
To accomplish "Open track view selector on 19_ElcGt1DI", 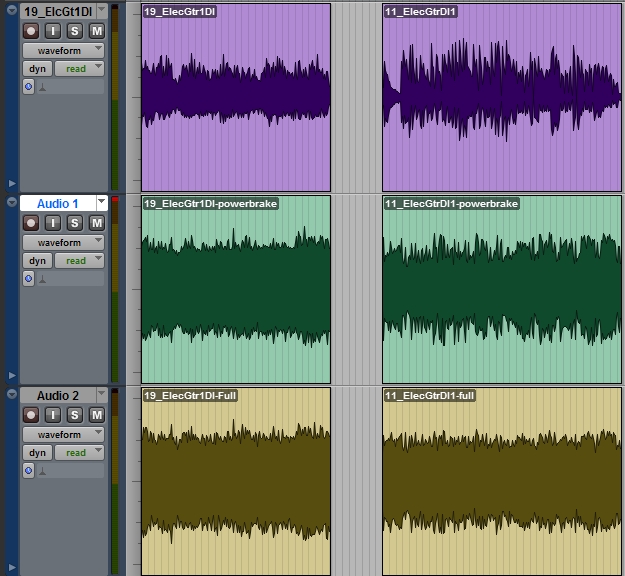I will coord(63,50).
